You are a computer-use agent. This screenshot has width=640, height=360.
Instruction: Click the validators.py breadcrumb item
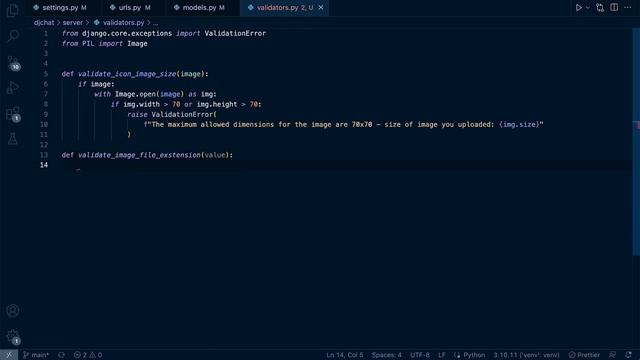[119, 22]
